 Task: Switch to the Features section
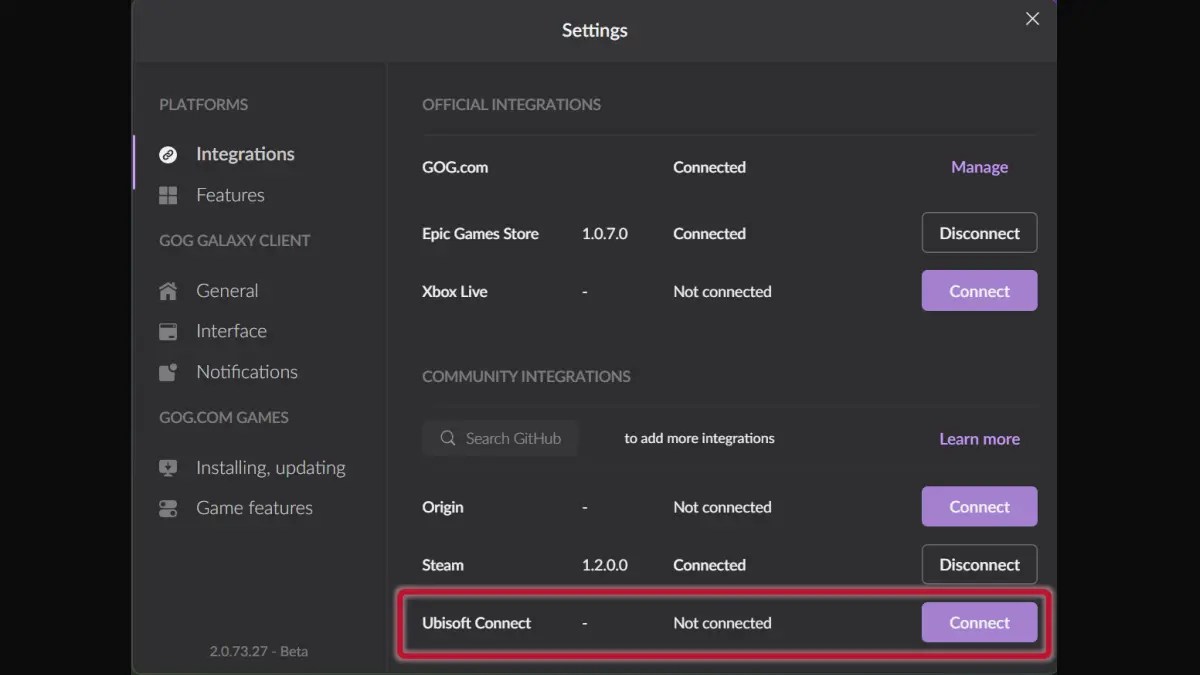(230, 194)
